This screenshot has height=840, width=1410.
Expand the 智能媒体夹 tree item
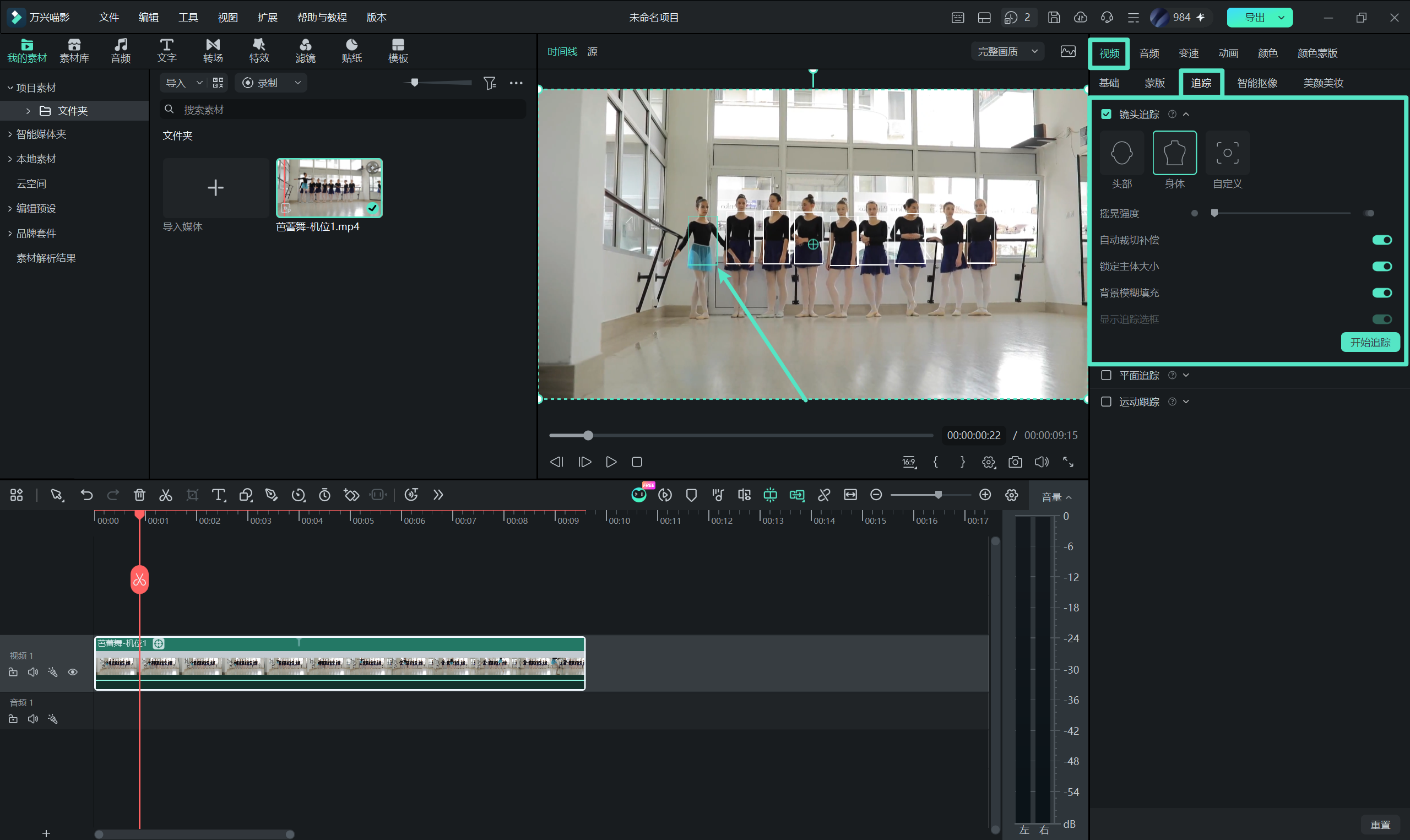pyautogui.click(x=10, y=134)
